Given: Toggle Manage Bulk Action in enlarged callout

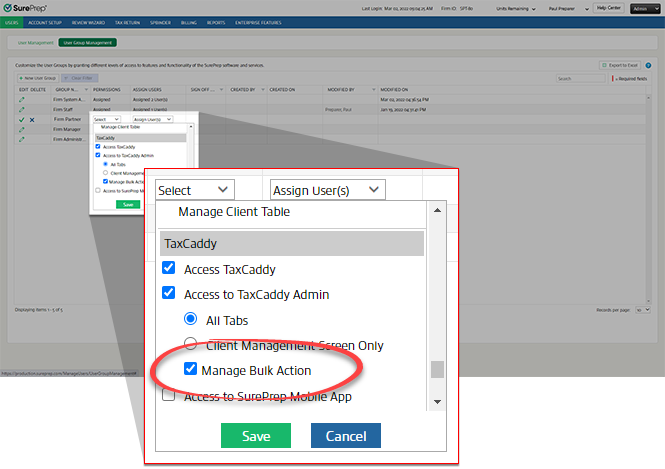Looking at the screenshot, I should click(x=190, y=368).
